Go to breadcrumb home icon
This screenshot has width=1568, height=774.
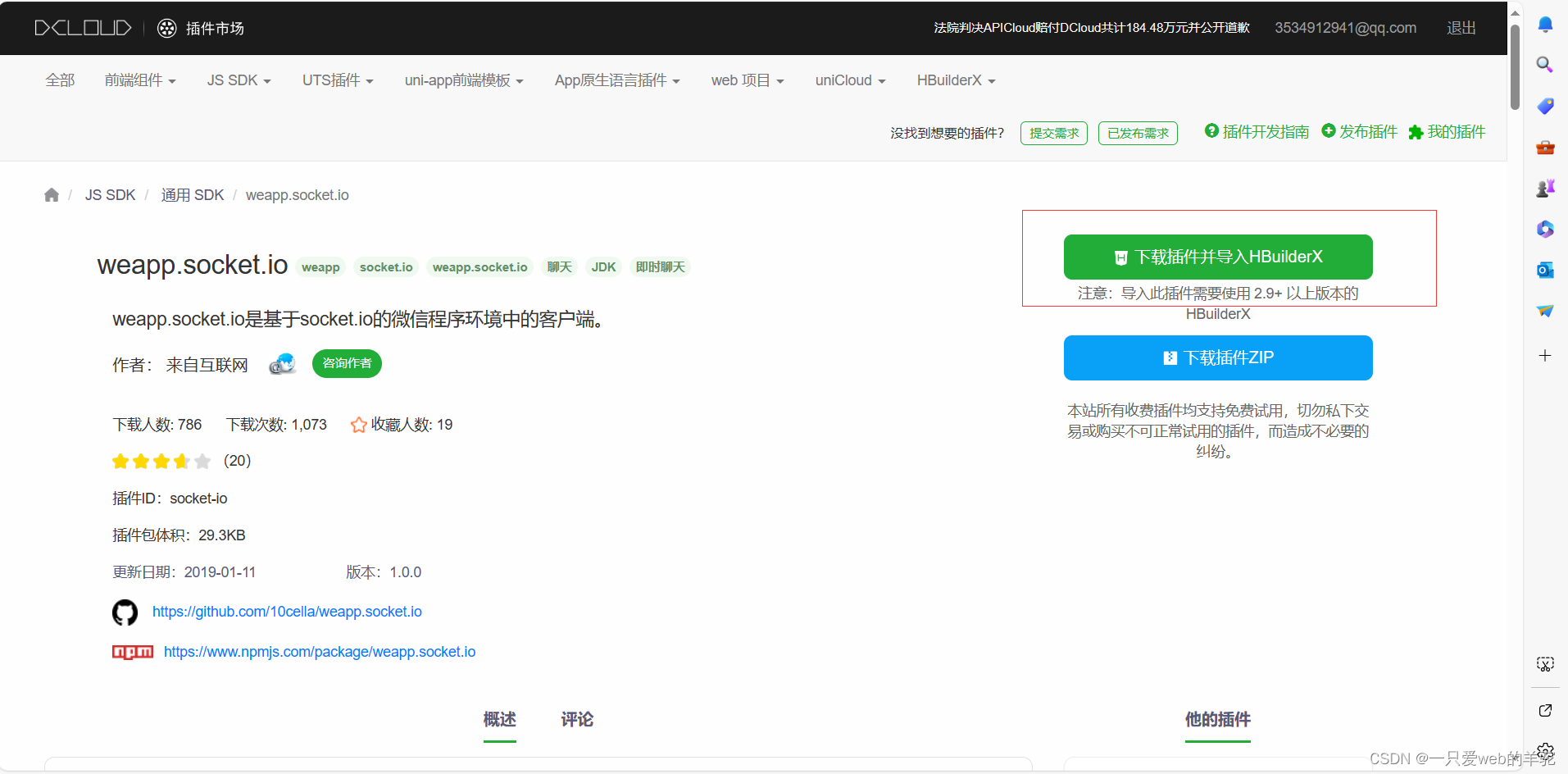(x=52, y=195)
